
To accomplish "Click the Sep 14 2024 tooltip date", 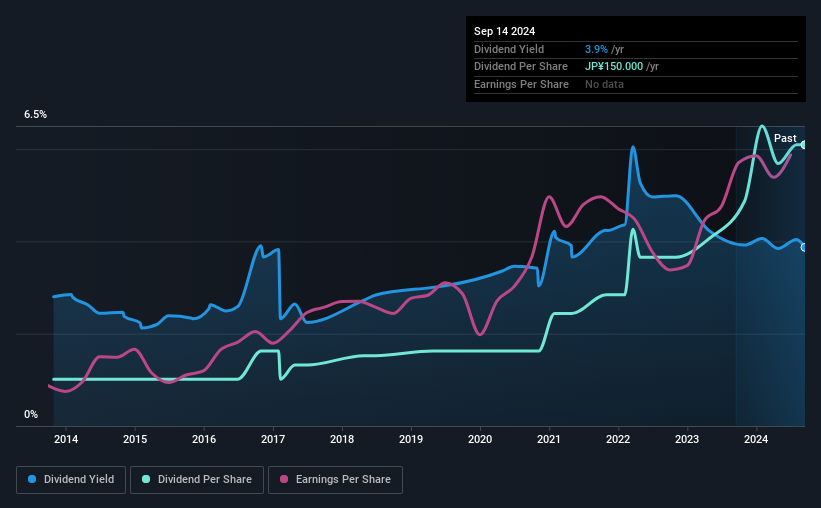I will pyautogui.click(x=504, y=31).
